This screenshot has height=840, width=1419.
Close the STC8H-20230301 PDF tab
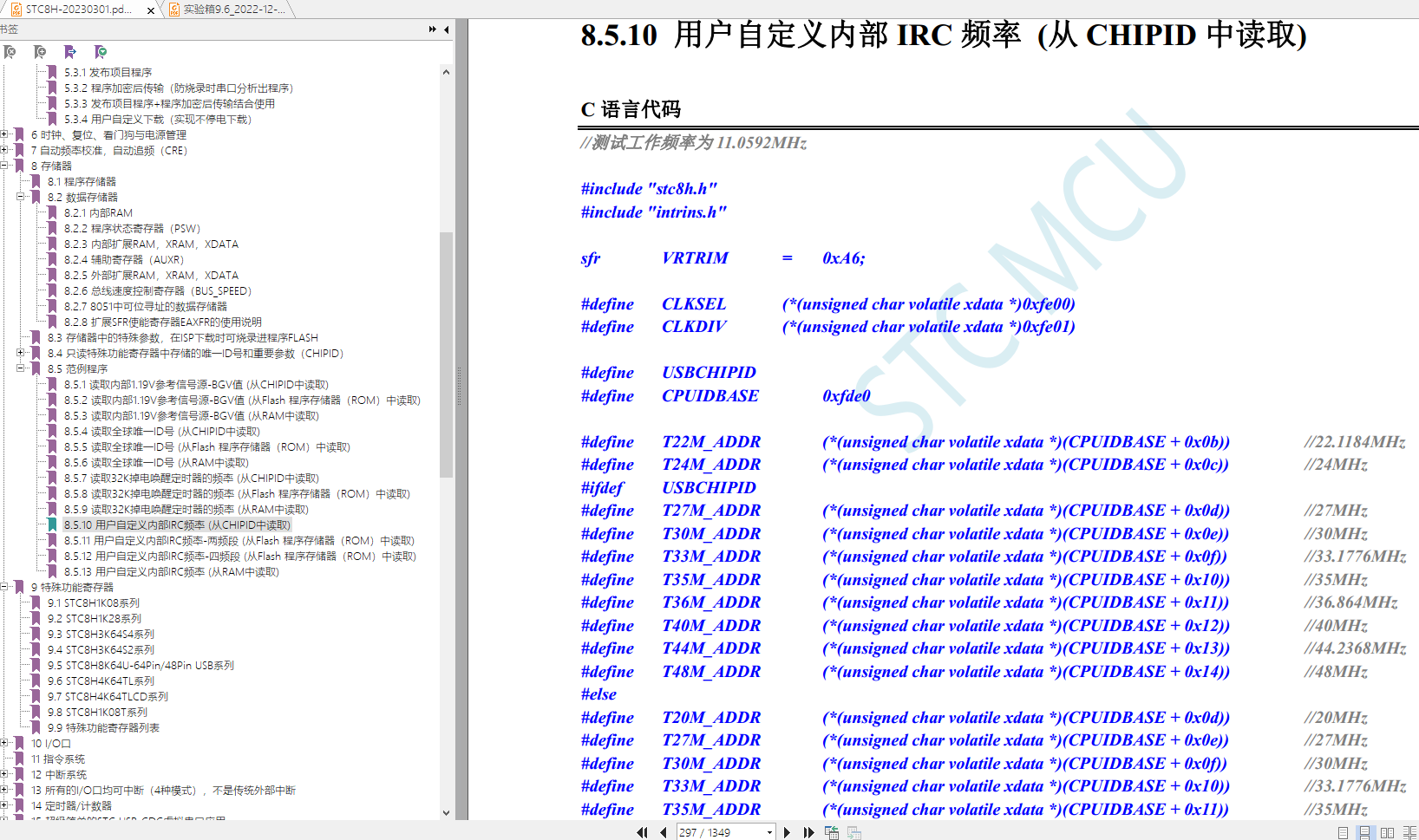point(151,10)
